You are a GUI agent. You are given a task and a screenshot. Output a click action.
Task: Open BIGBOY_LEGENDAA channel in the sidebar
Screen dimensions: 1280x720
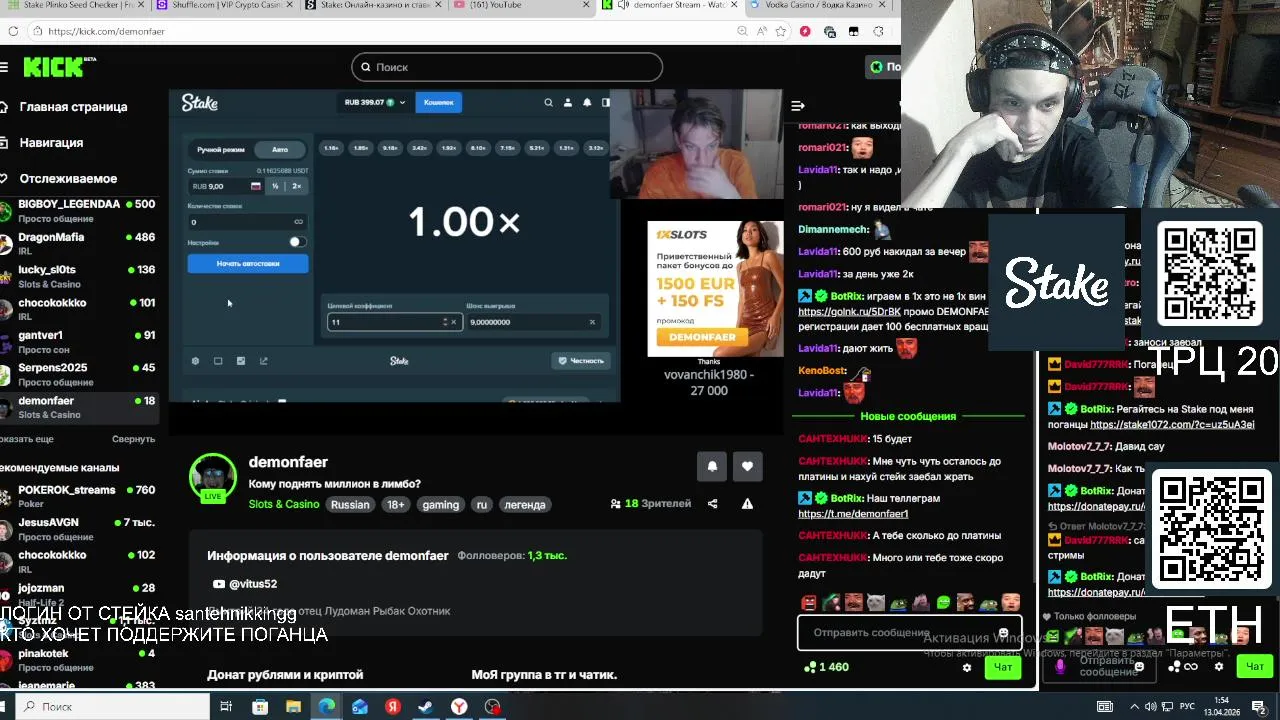click(x=80, y=210)
